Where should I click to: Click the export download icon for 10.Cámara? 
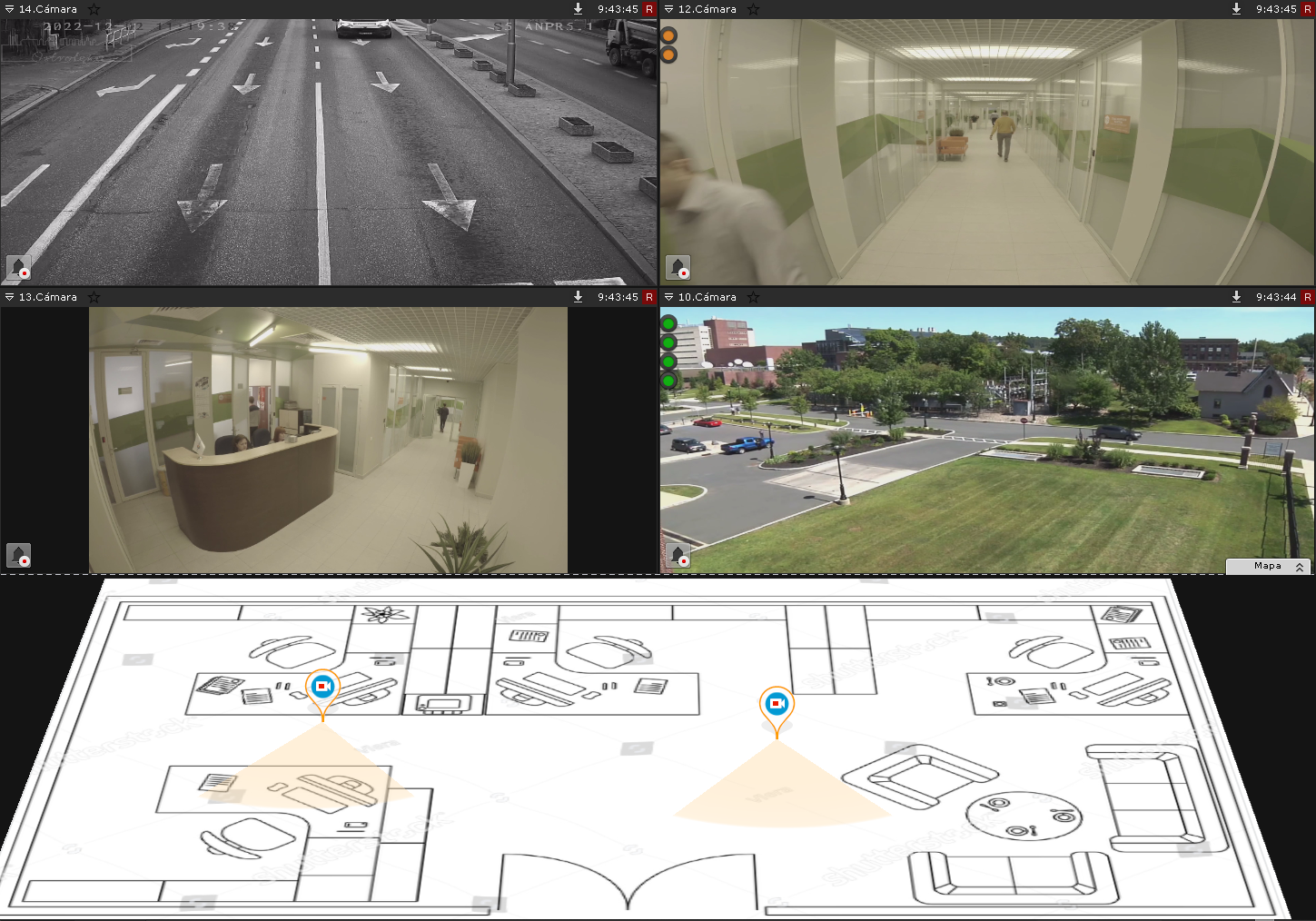click(x=1236, y=297)
